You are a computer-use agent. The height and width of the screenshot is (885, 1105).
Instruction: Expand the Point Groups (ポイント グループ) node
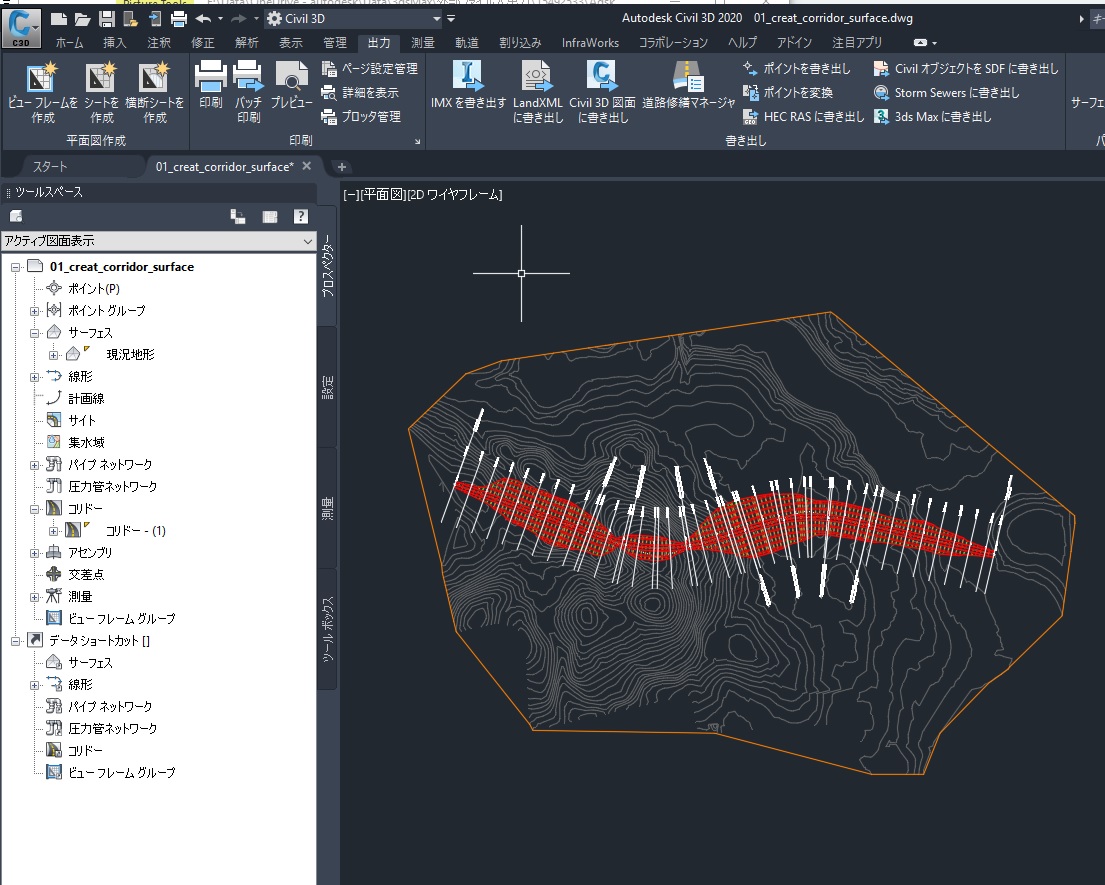click(34, 311)
